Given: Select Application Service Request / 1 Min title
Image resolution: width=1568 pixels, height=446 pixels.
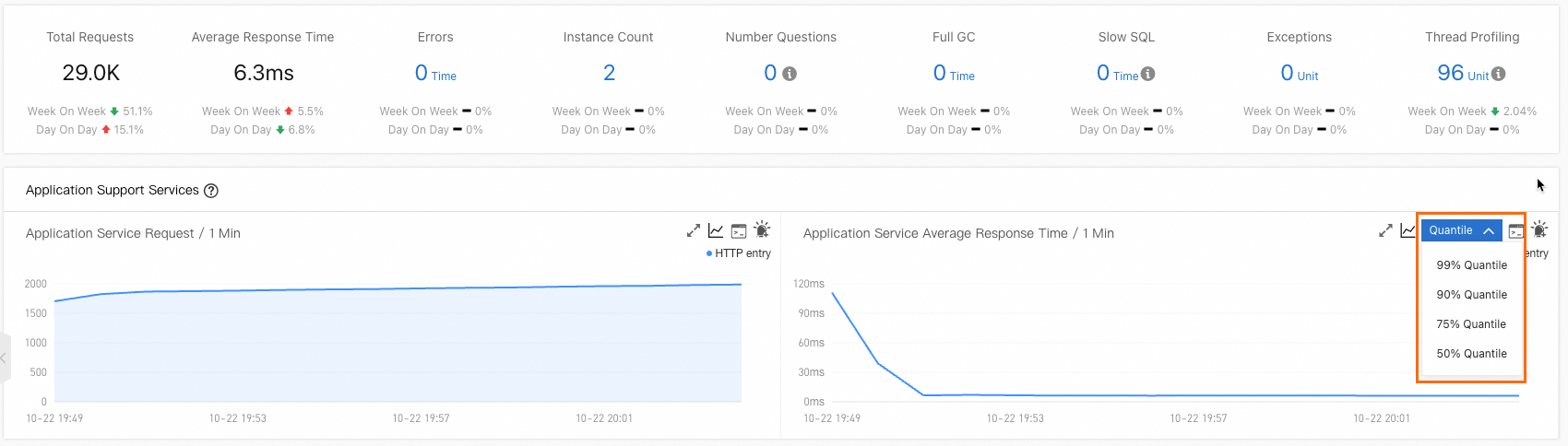Looking at the screenshot, I should tap(133, 234).
